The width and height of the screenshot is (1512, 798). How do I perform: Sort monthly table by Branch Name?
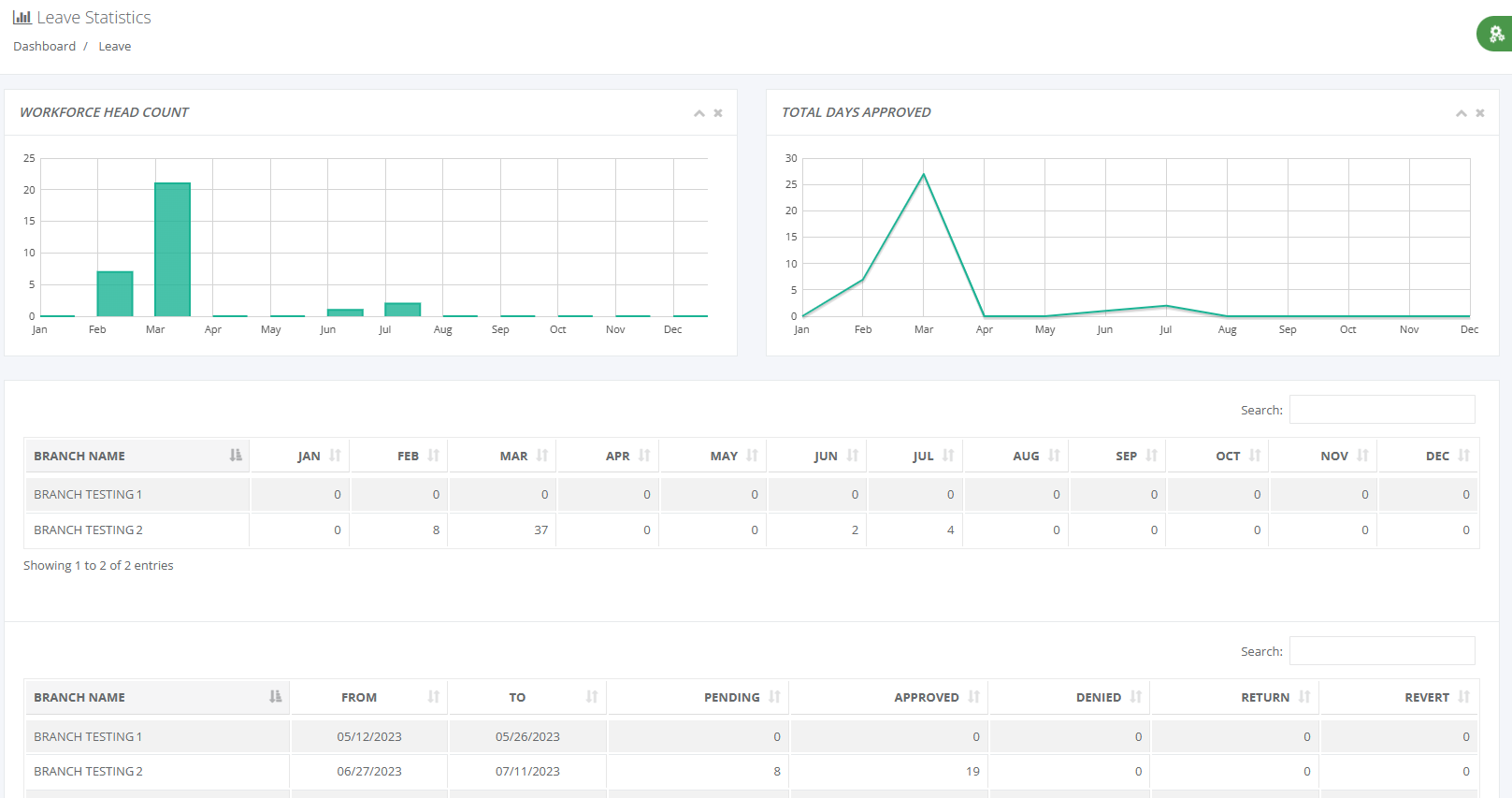(x=137, y=456)
